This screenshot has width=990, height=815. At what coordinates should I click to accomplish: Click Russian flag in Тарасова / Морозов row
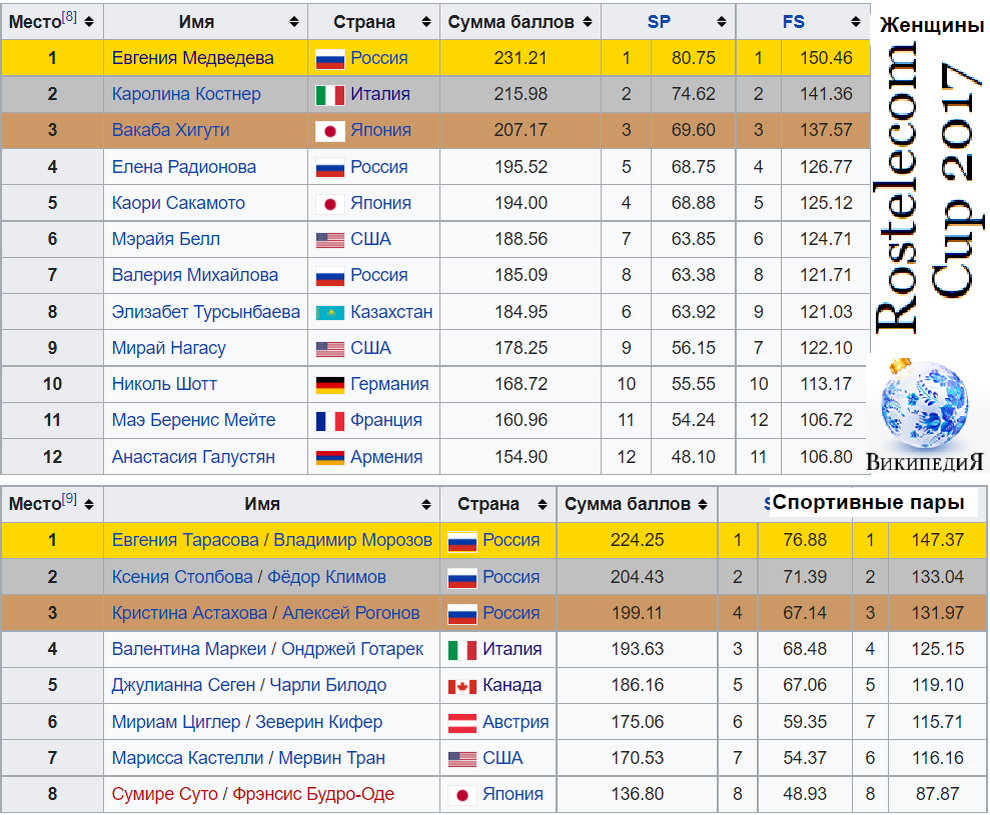coord(462,541)
